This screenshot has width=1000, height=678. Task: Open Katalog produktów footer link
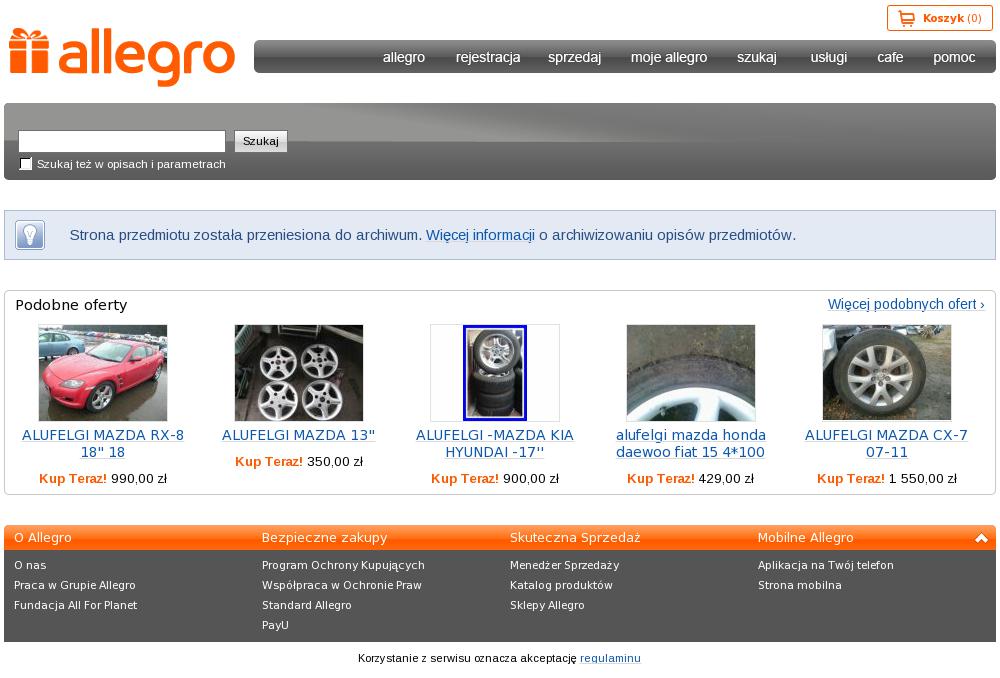[x=561, y=585]
